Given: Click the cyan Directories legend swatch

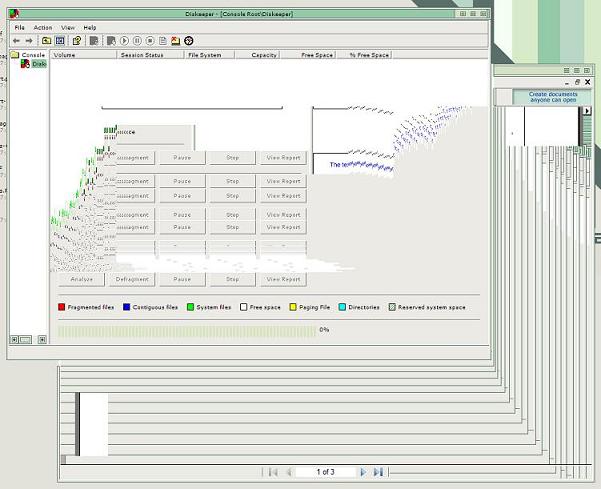Looking at the screenshot, I should pos(342,307).
